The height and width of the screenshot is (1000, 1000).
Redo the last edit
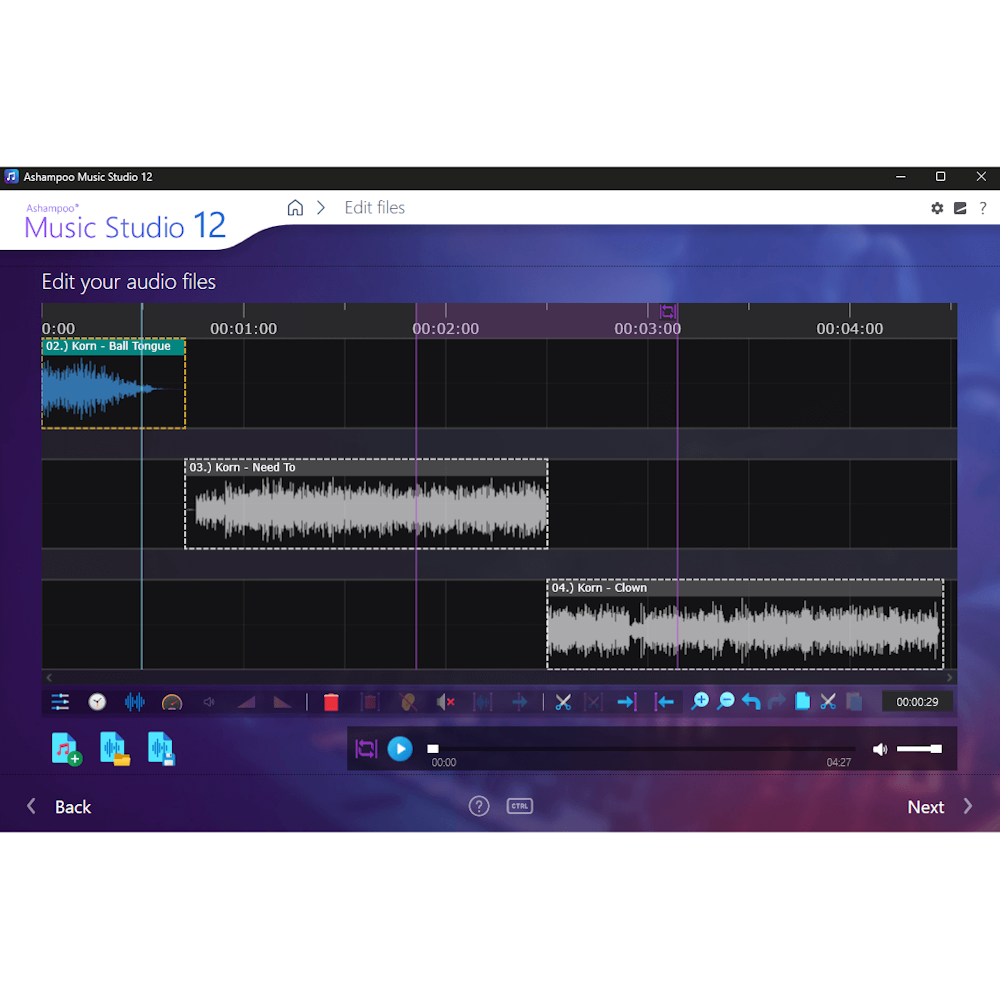[776, 702]
